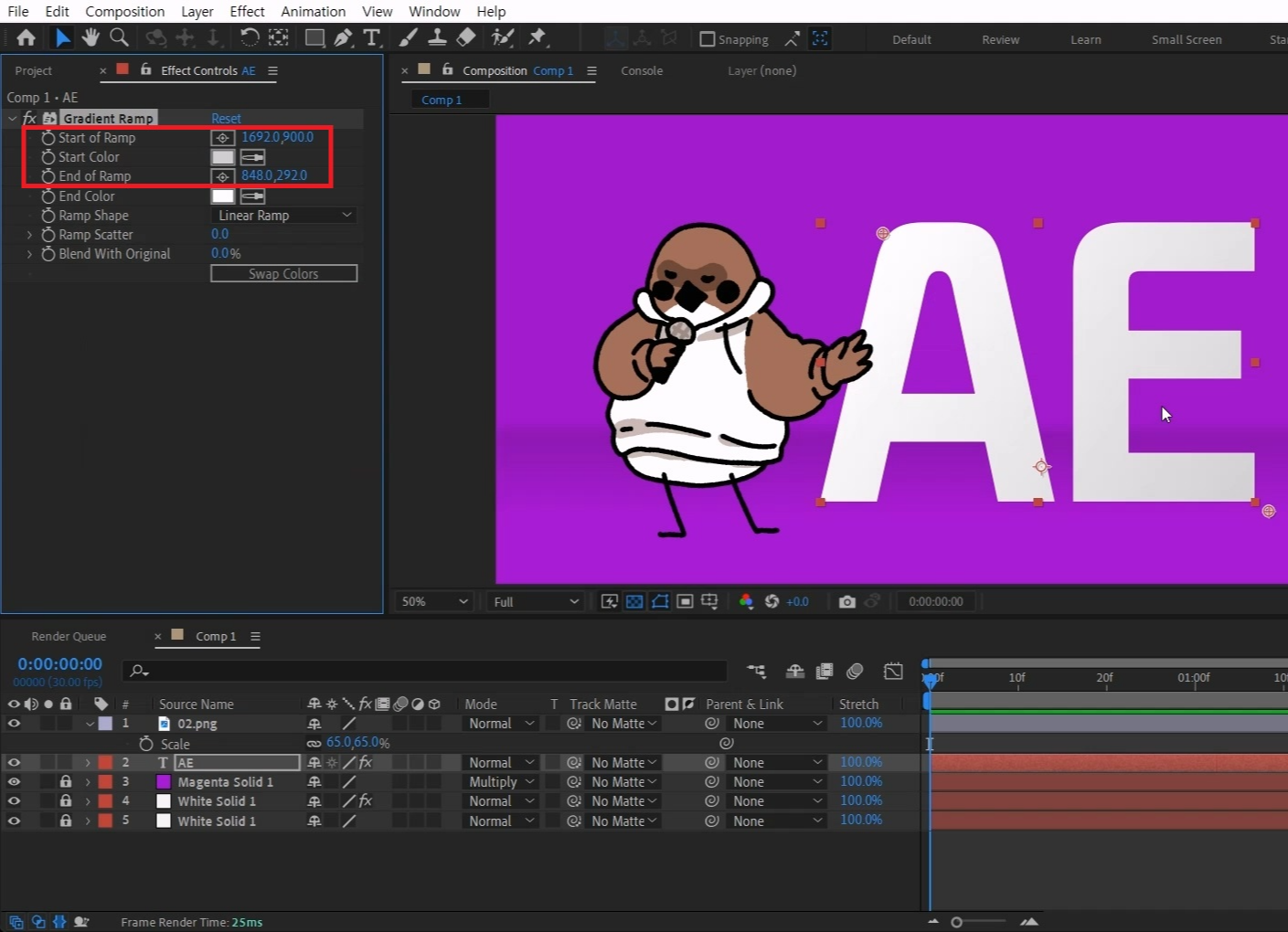Screen dimensions: 1288x932
Task: Take a snapshot with the camera icon
Action: (x=847, y=601)
